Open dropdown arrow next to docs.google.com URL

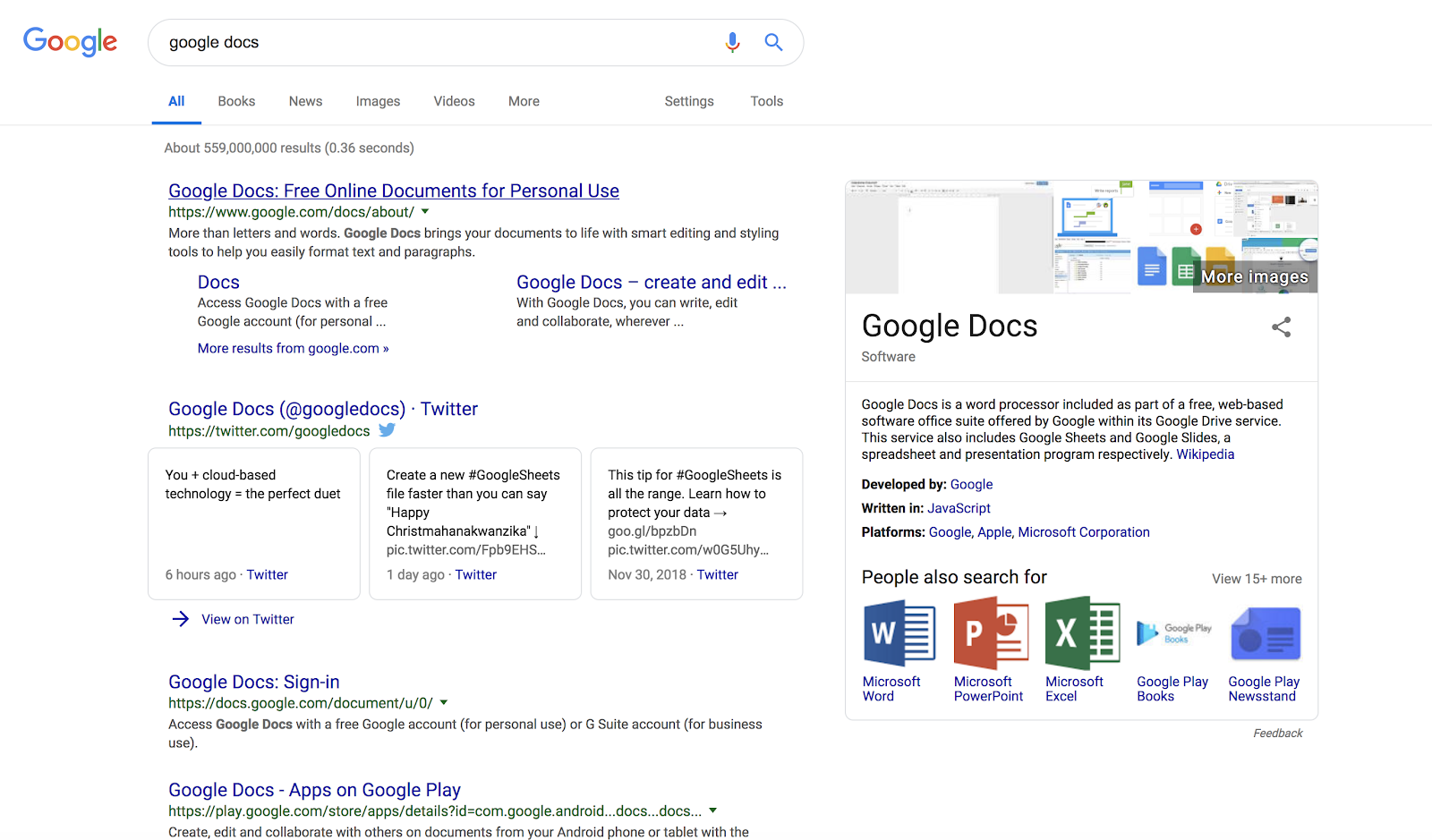coord(444,703)
